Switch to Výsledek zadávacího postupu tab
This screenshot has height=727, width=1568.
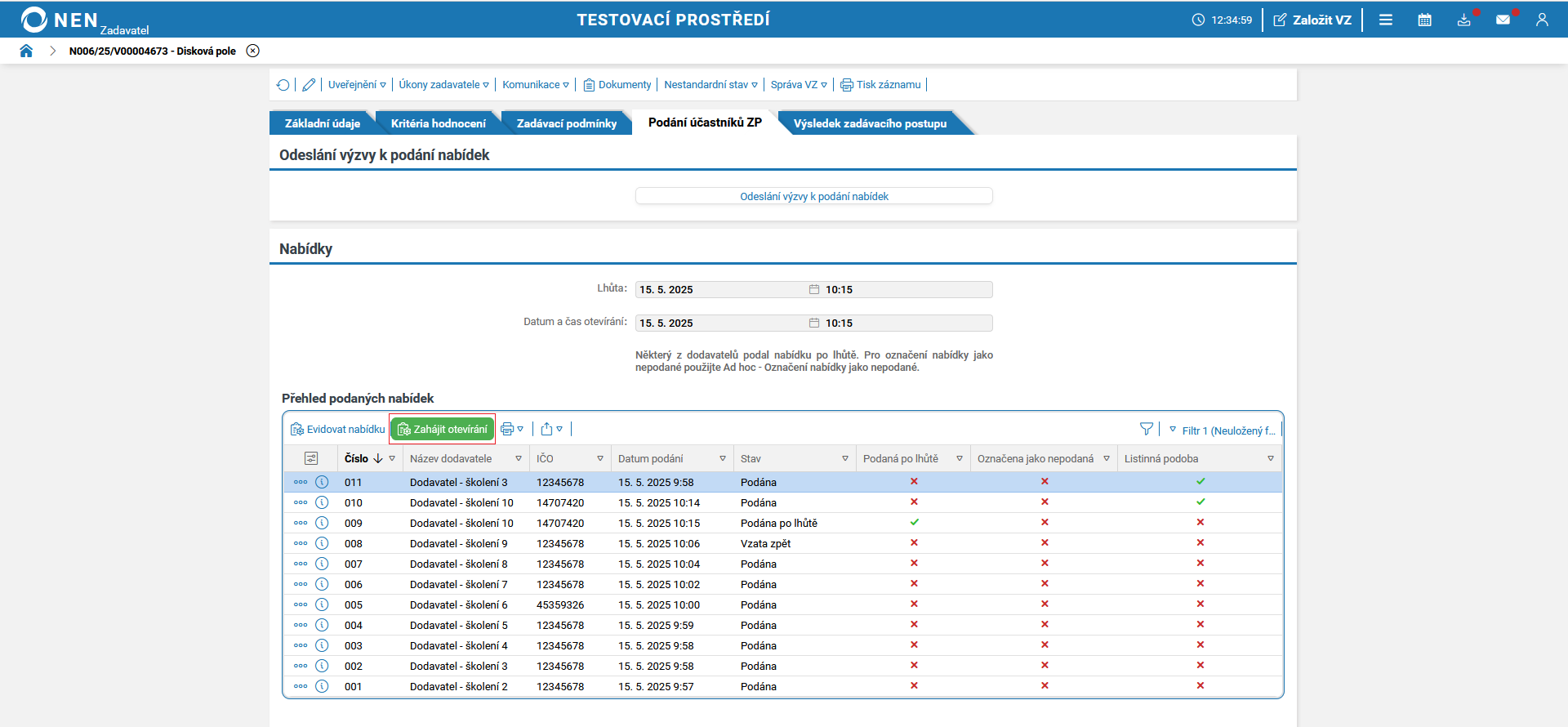tap(871, 123)
